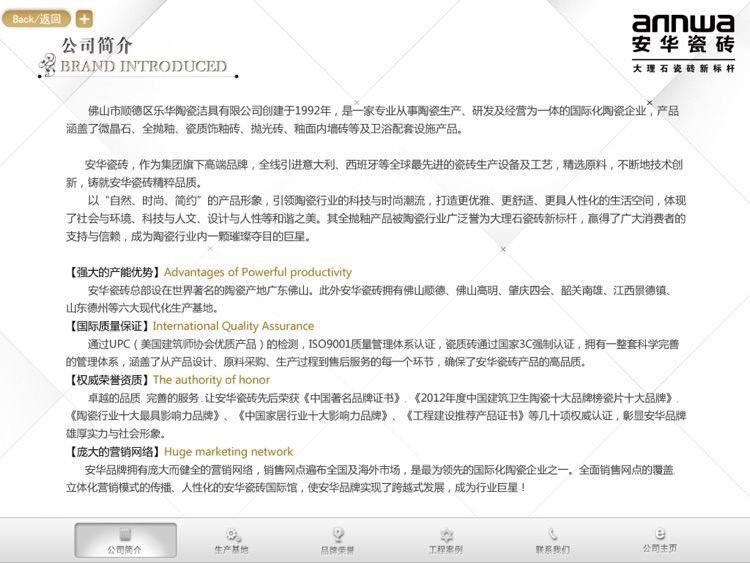Viewport: 750px width, 563px height.
Task: Click 大理石瓷砖新标杆 slogan under the logo
Action: pos(684,68)
